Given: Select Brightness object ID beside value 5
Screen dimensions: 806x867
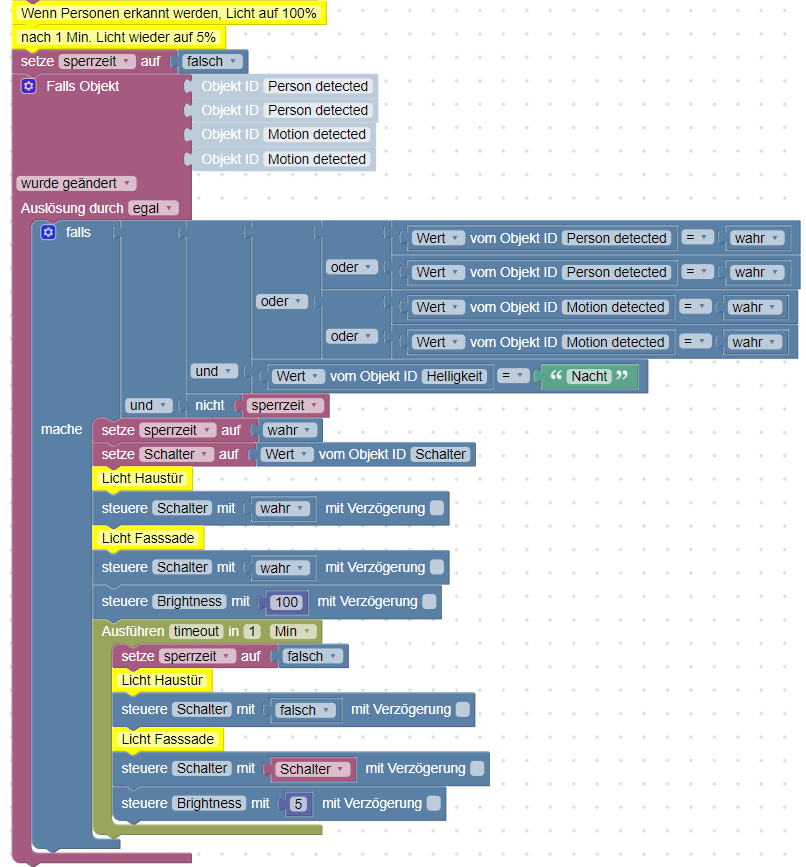Looking at the screenshot, I should click(x=209, y=803).
